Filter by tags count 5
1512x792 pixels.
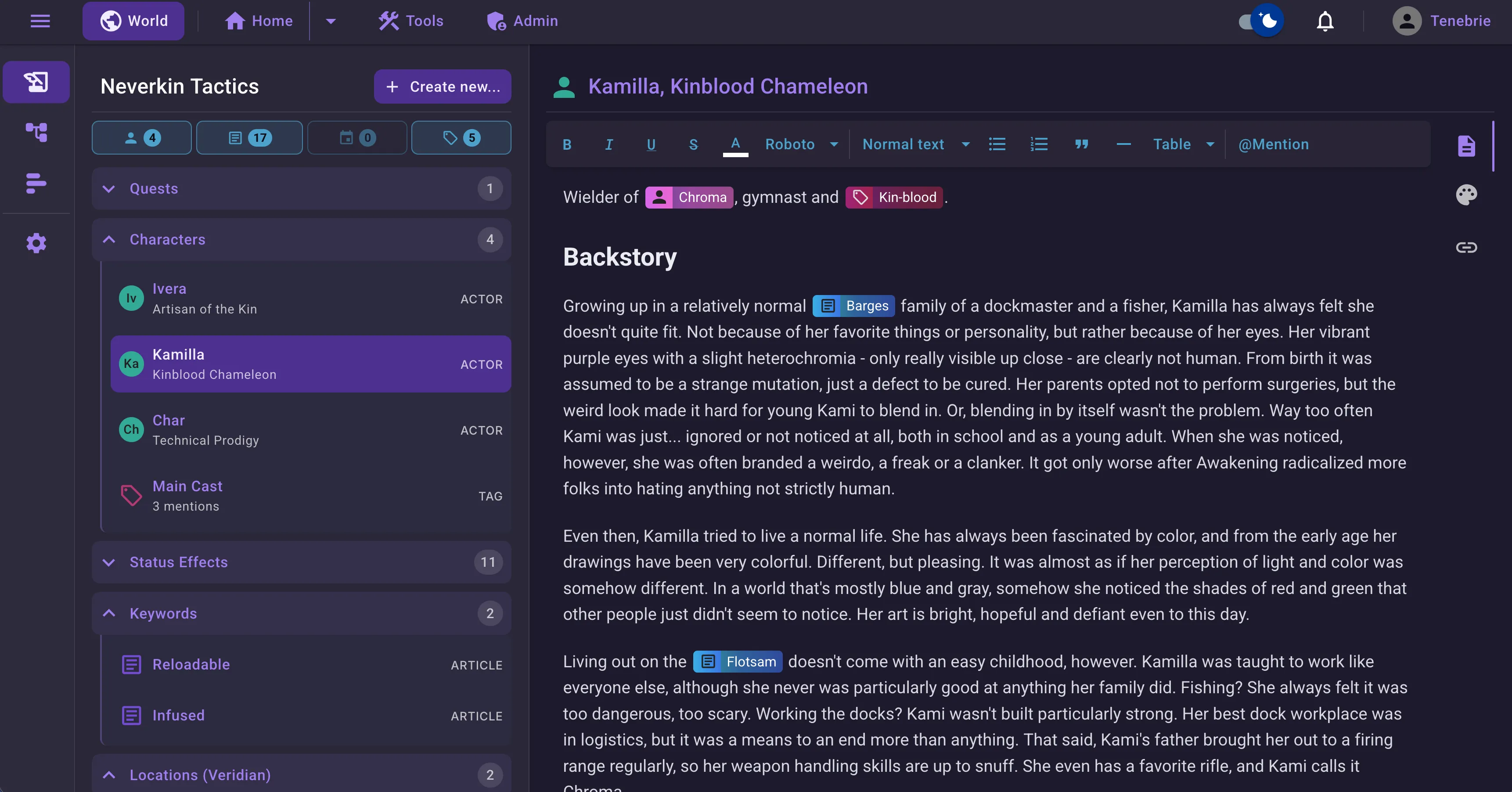[x=461, y=138]
